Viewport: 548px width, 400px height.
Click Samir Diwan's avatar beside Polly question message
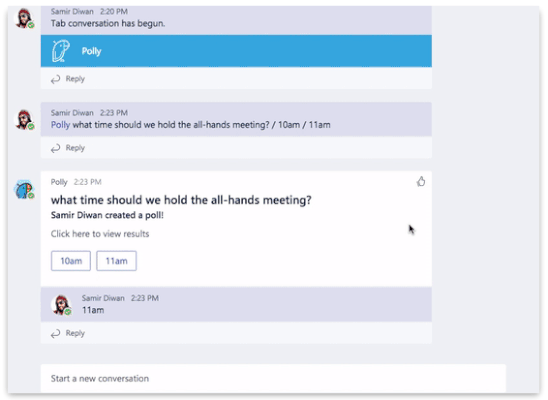click(x=24, y=119)
